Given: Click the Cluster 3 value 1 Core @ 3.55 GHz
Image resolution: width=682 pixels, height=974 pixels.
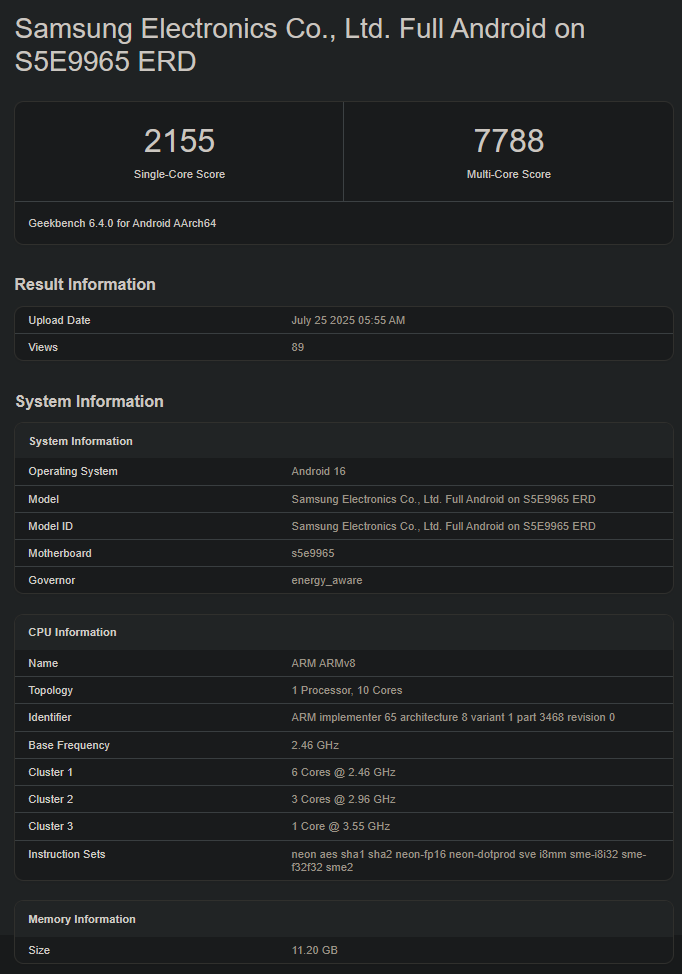Looking at the screenshot, I should pyautogui.click(x=341, y=826).
